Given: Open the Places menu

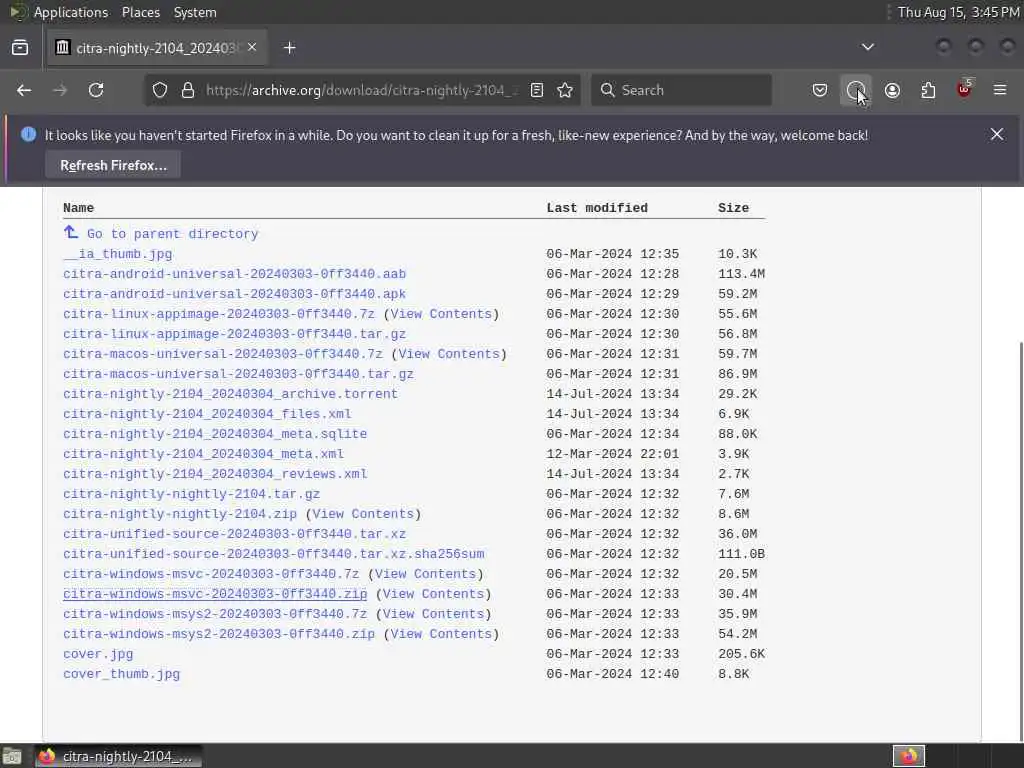Looking at the screenshot, I should (x=141, y=12).
